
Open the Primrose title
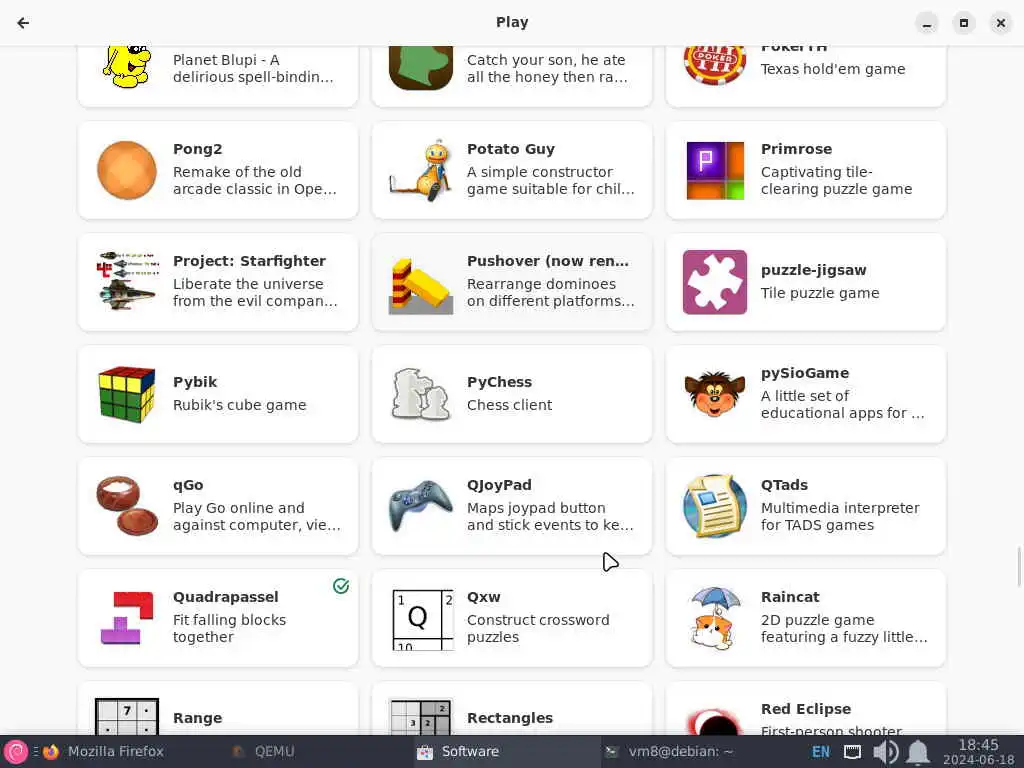(x=796, y=149)
